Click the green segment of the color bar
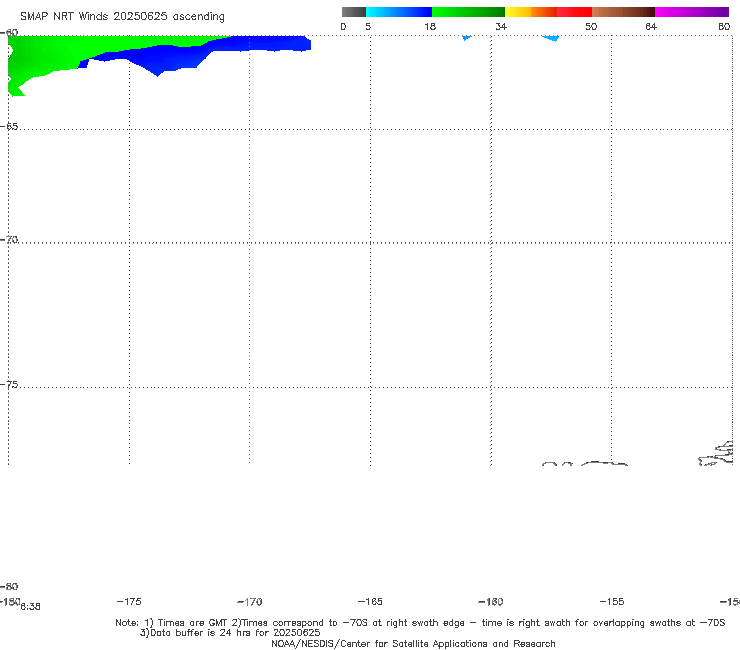 coord(468,12)
